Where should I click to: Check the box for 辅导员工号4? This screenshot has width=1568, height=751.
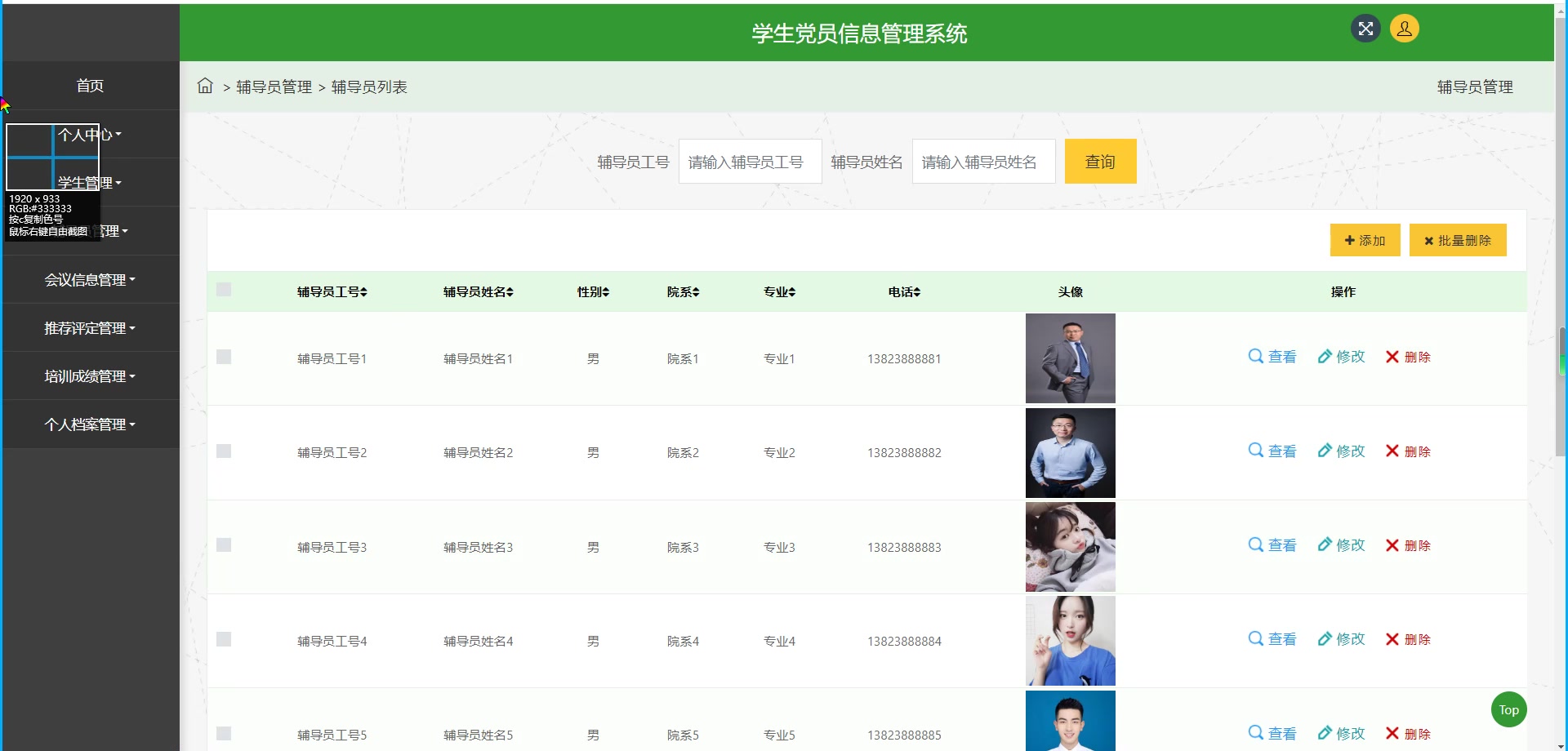[x=224, y=639]
